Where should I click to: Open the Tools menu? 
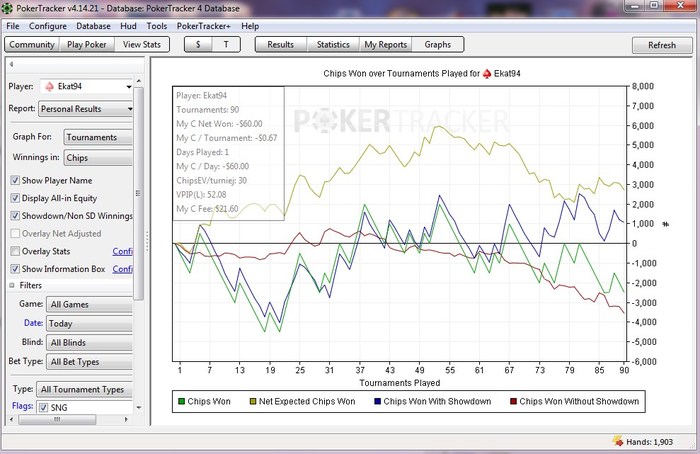[x=157, y=26]
